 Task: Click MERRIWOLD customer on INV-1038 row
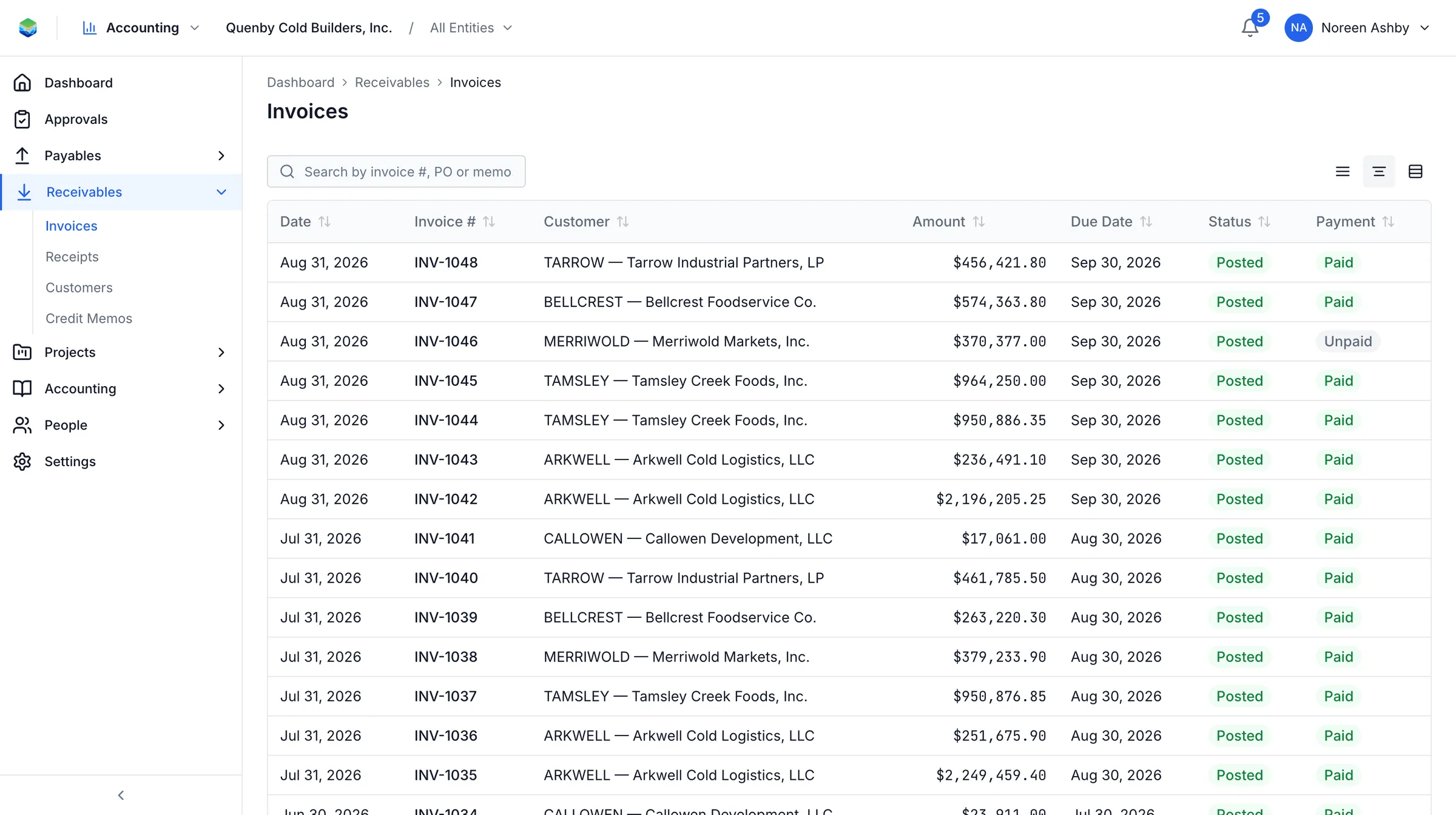pyautogui.click(x=676, y=657)
